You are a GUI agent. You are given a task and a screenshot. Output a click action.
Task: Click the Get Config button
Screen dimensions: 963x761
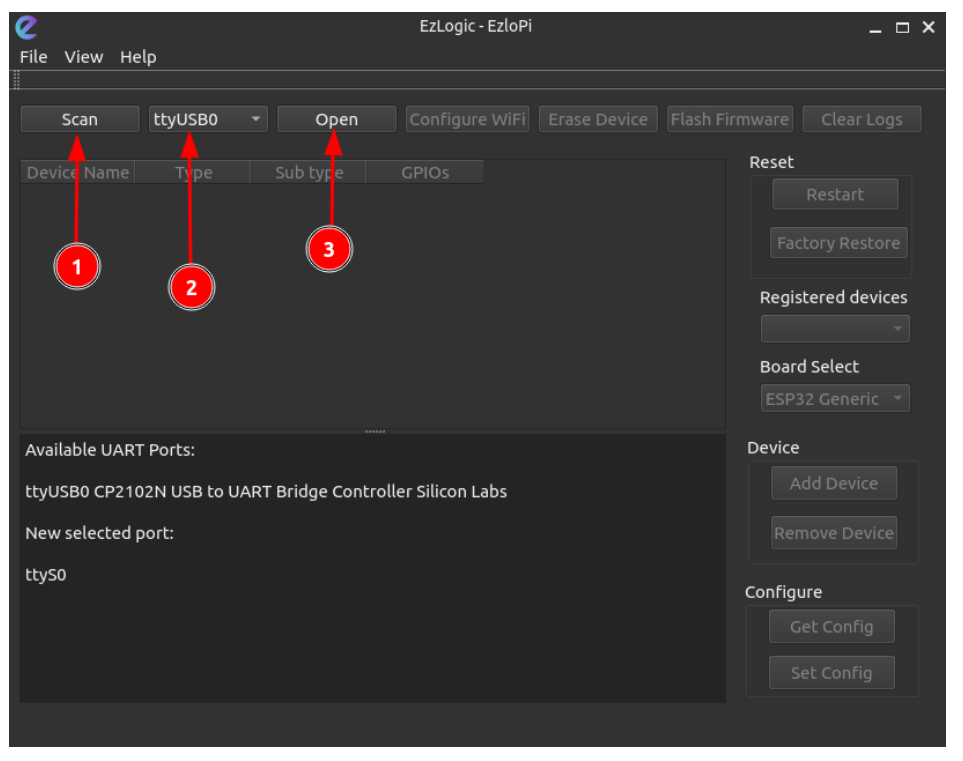832,626
